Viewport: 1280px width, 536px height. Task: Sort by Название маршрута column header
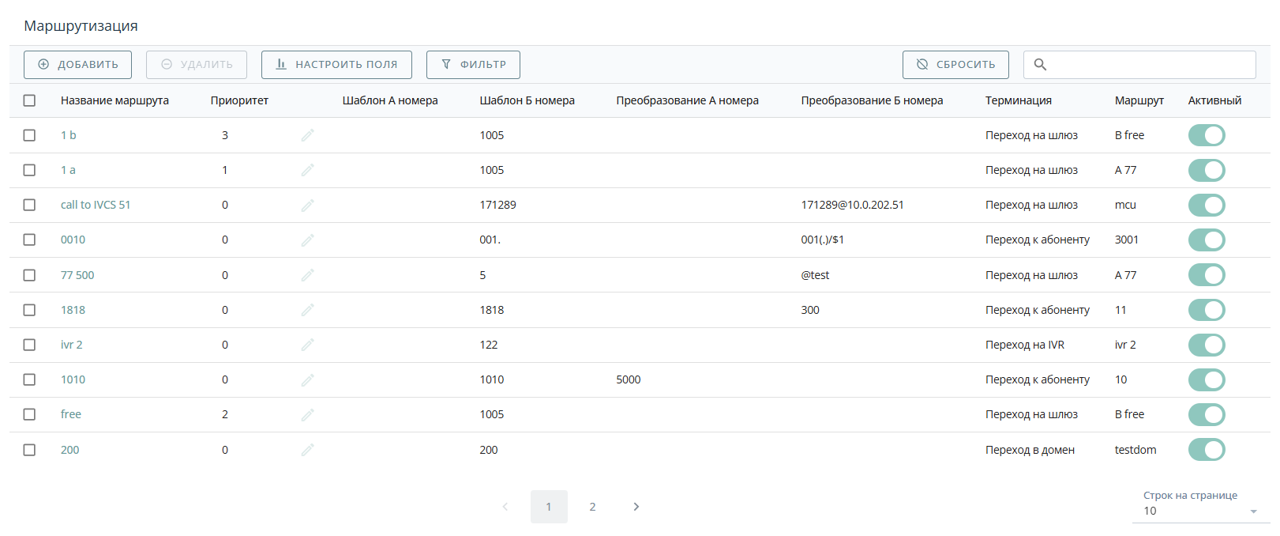click(114, 101)
